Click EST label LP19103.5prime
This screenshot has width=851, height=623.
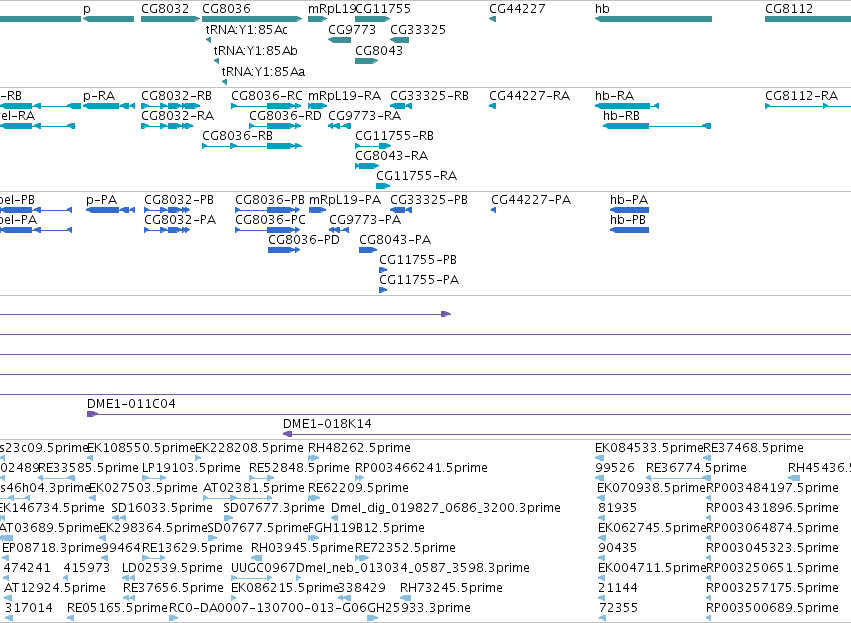[191, 468]
